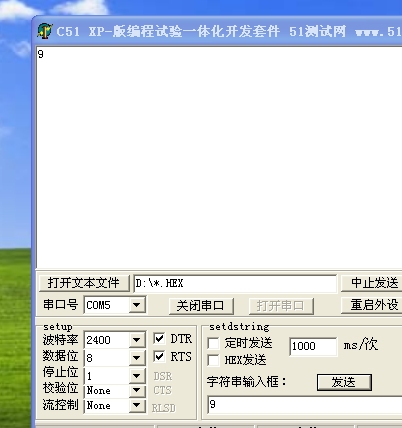Expand the 流控制 flow control dropdown

click(x=137, y=405)
